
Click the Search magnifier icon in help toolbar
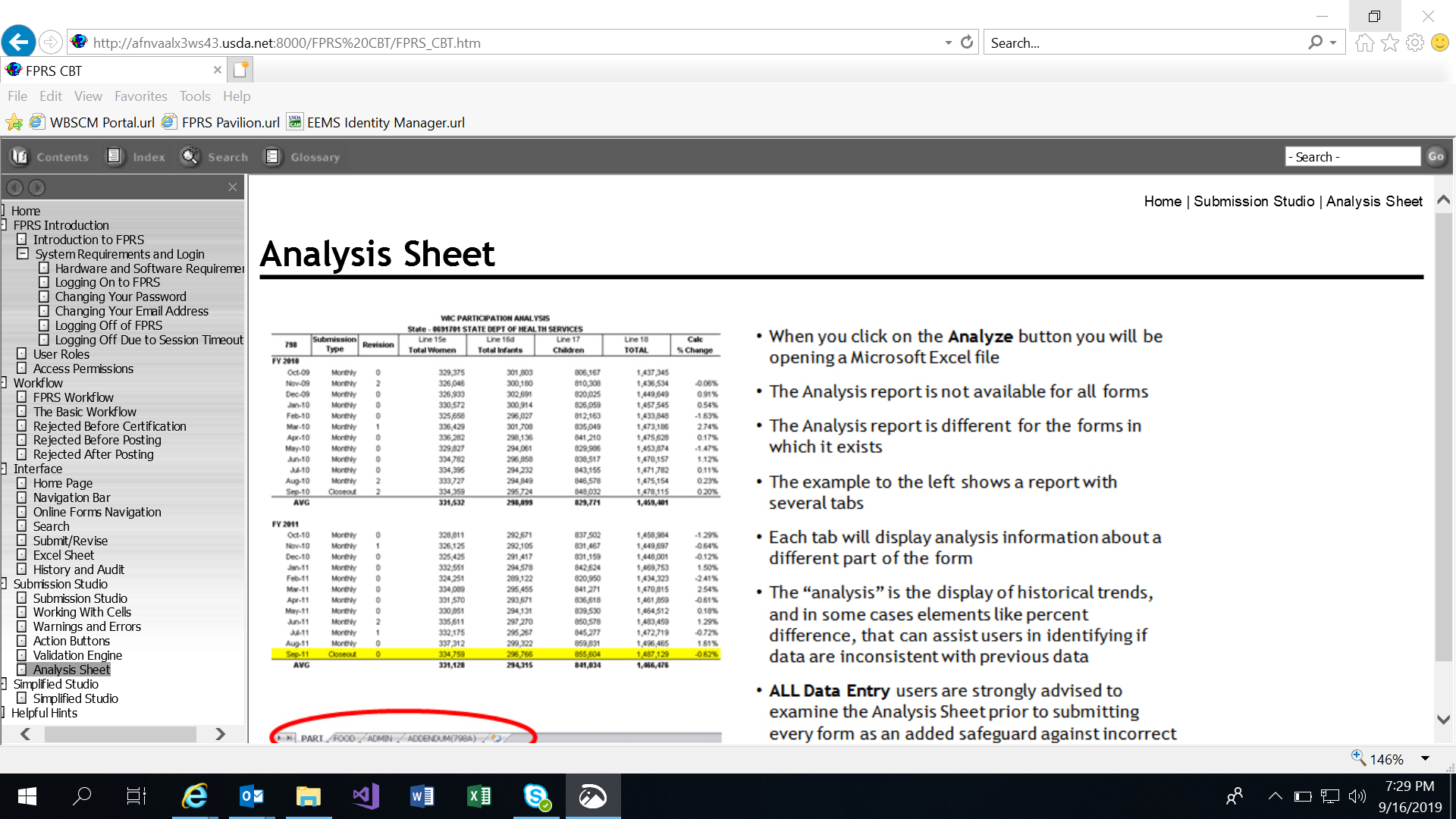(190, 156)
